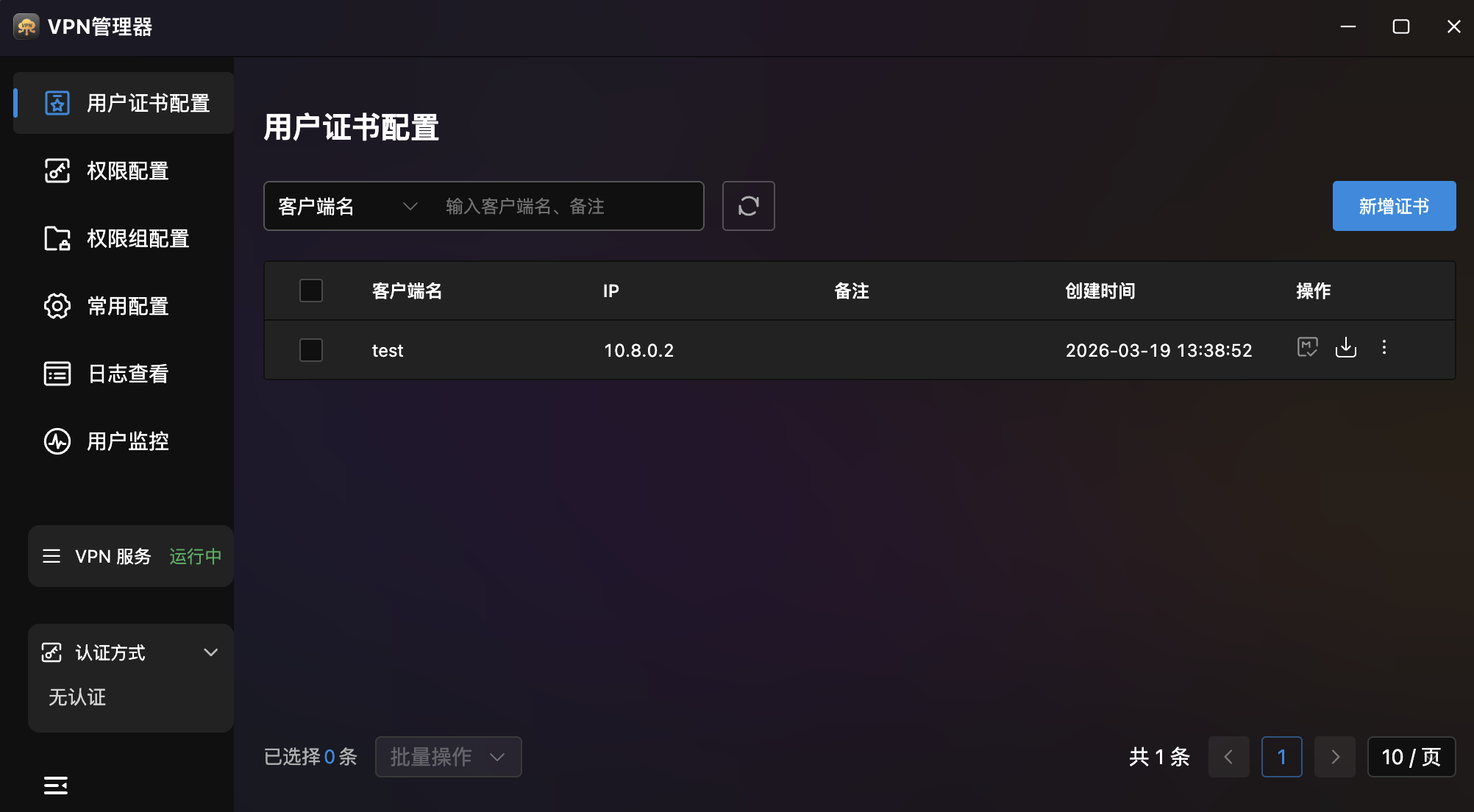Collapse the sidebar with the bottom icon
The height and width of the screenshot is (812, 1474).
point(56,786)
